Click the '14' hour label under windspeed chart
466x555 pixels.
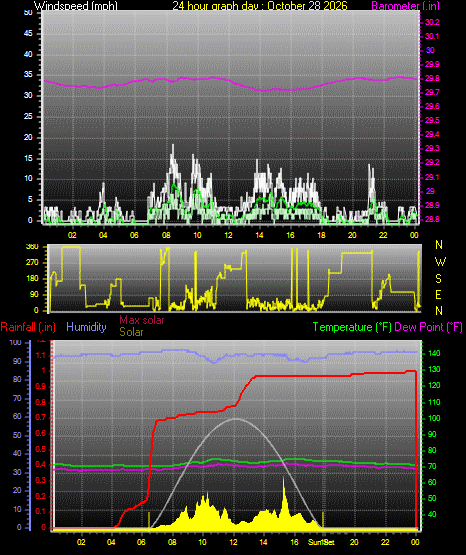coord(259,235)
